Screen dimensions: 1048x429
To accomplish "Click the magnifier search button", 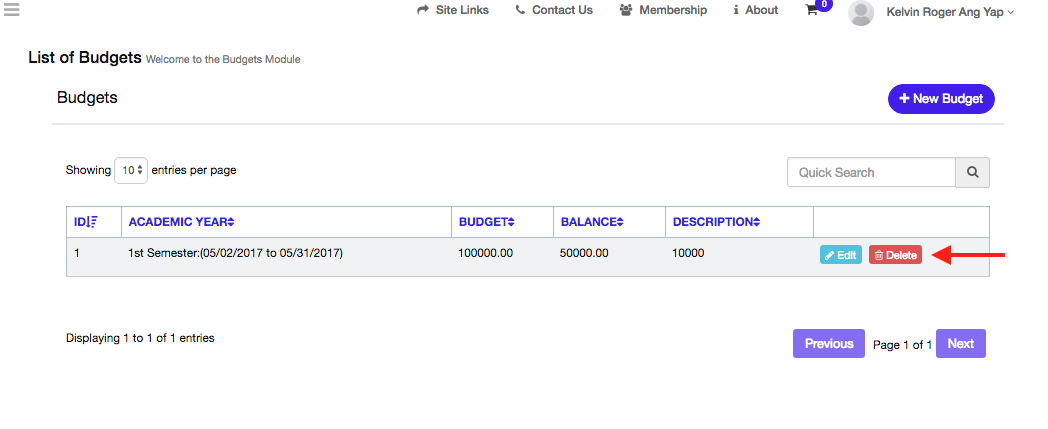I will pyautogui.click(x=972, y=172).
